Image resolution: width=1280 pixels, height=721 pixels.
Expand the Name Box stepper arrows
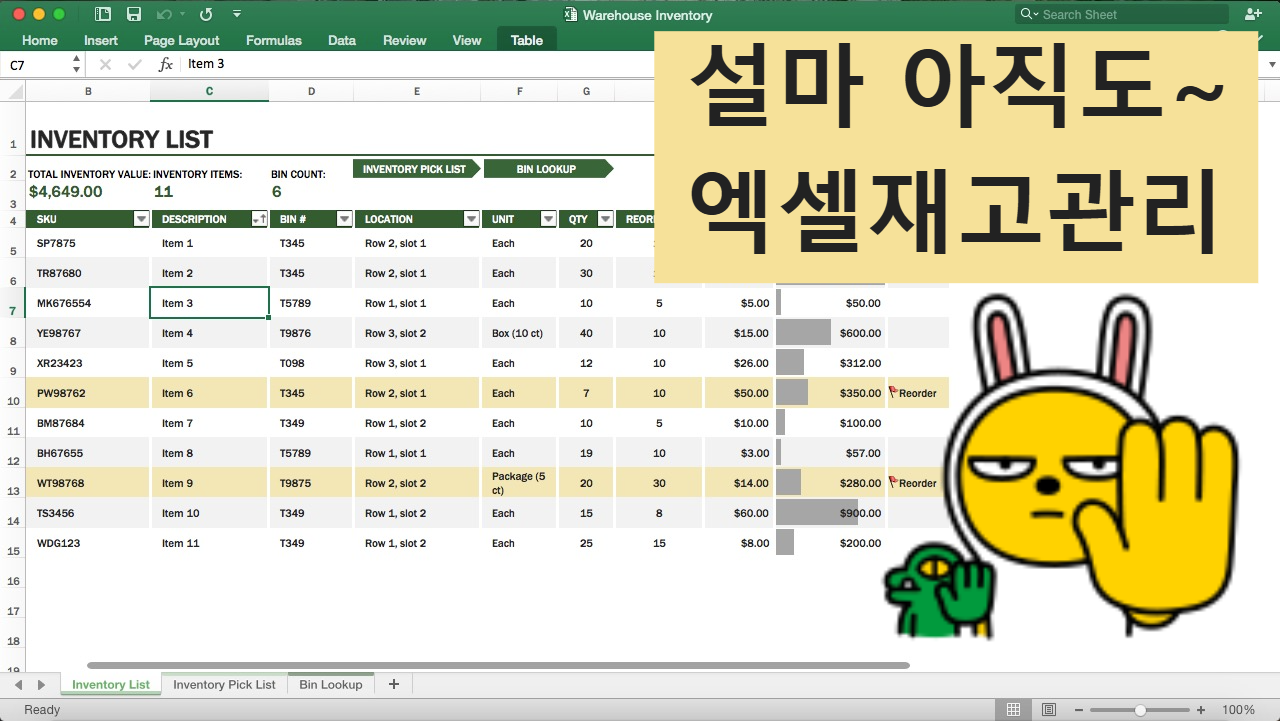[x=77, y=64]
